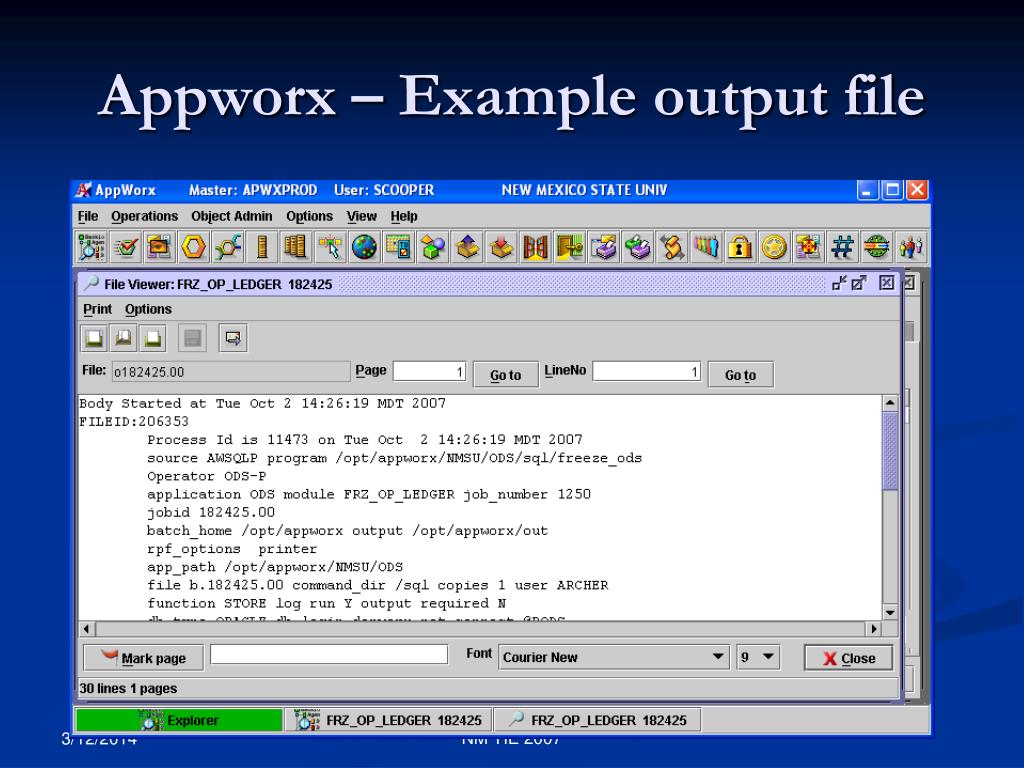Image resolution: width=1024 pixels, height=768 pixels.
Task: Switch to FRZ_OP_LEDGER tab with magnifier icon
Action: (598, 720)
